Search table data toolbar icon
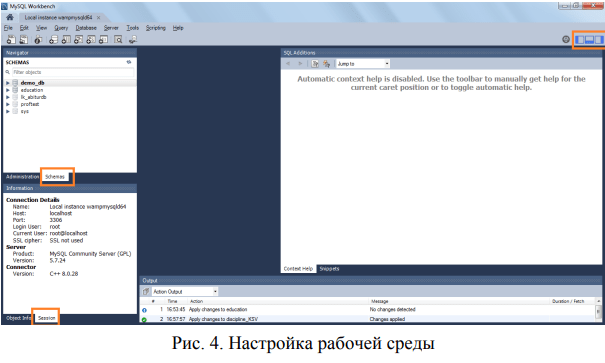Viewport: 605px width, 363px height. 118,39
